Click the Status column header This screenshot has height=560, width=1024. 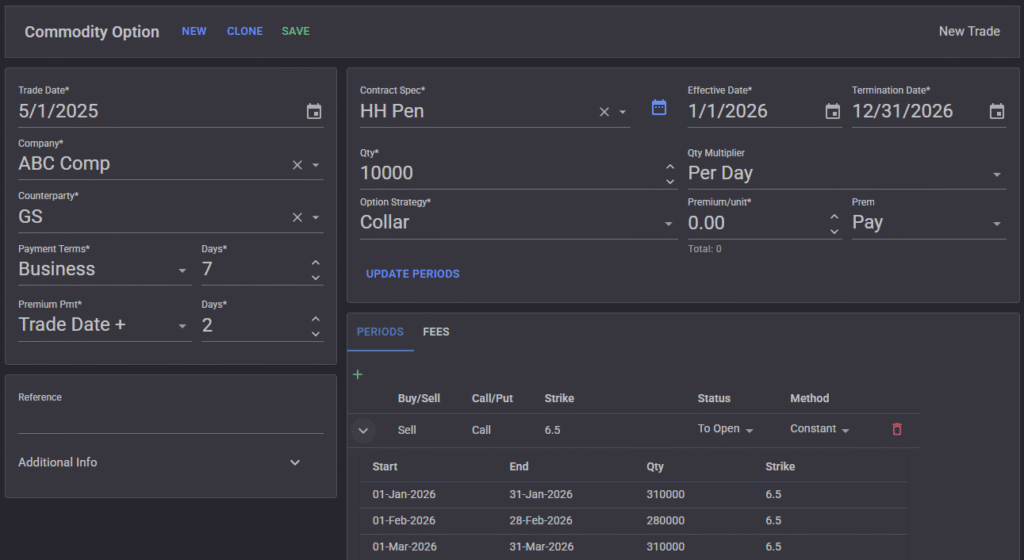[714, 398]
